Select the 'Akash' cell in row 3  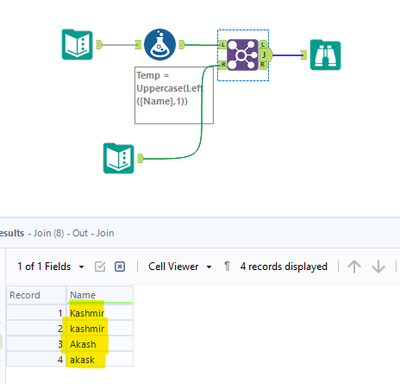(x=100, y=344)
